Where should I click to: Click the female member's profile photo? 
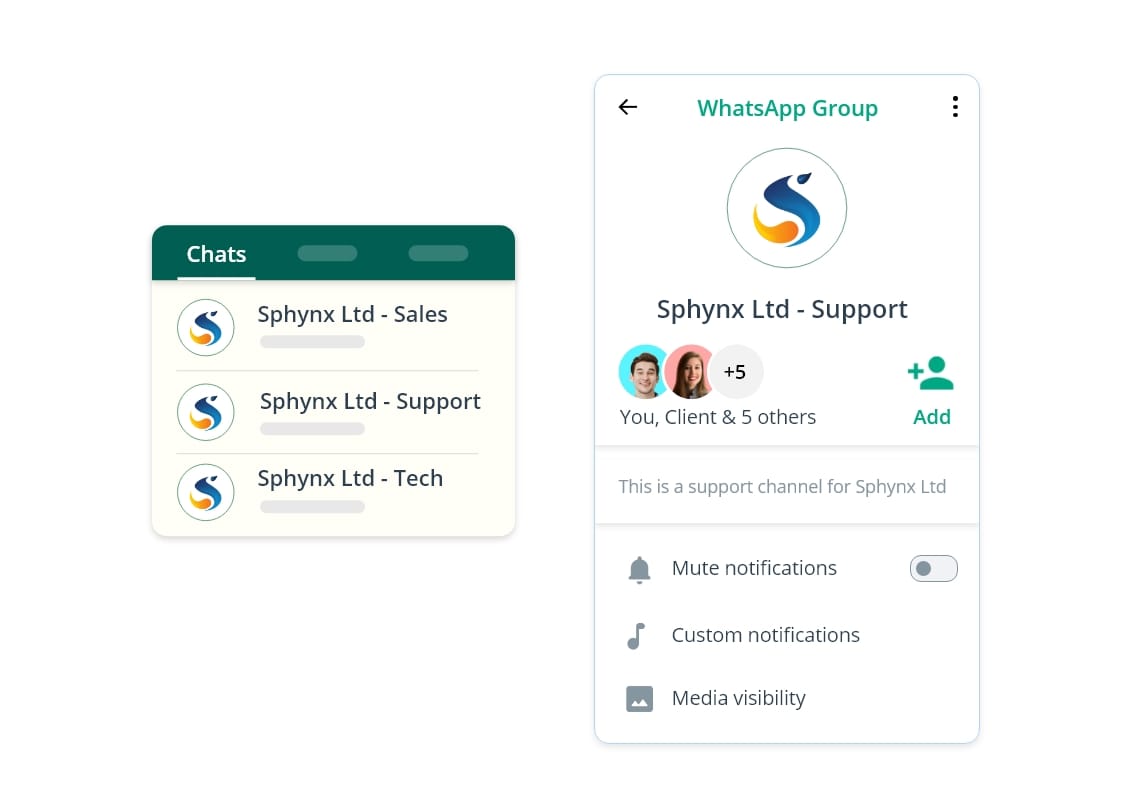click(690, 372)
